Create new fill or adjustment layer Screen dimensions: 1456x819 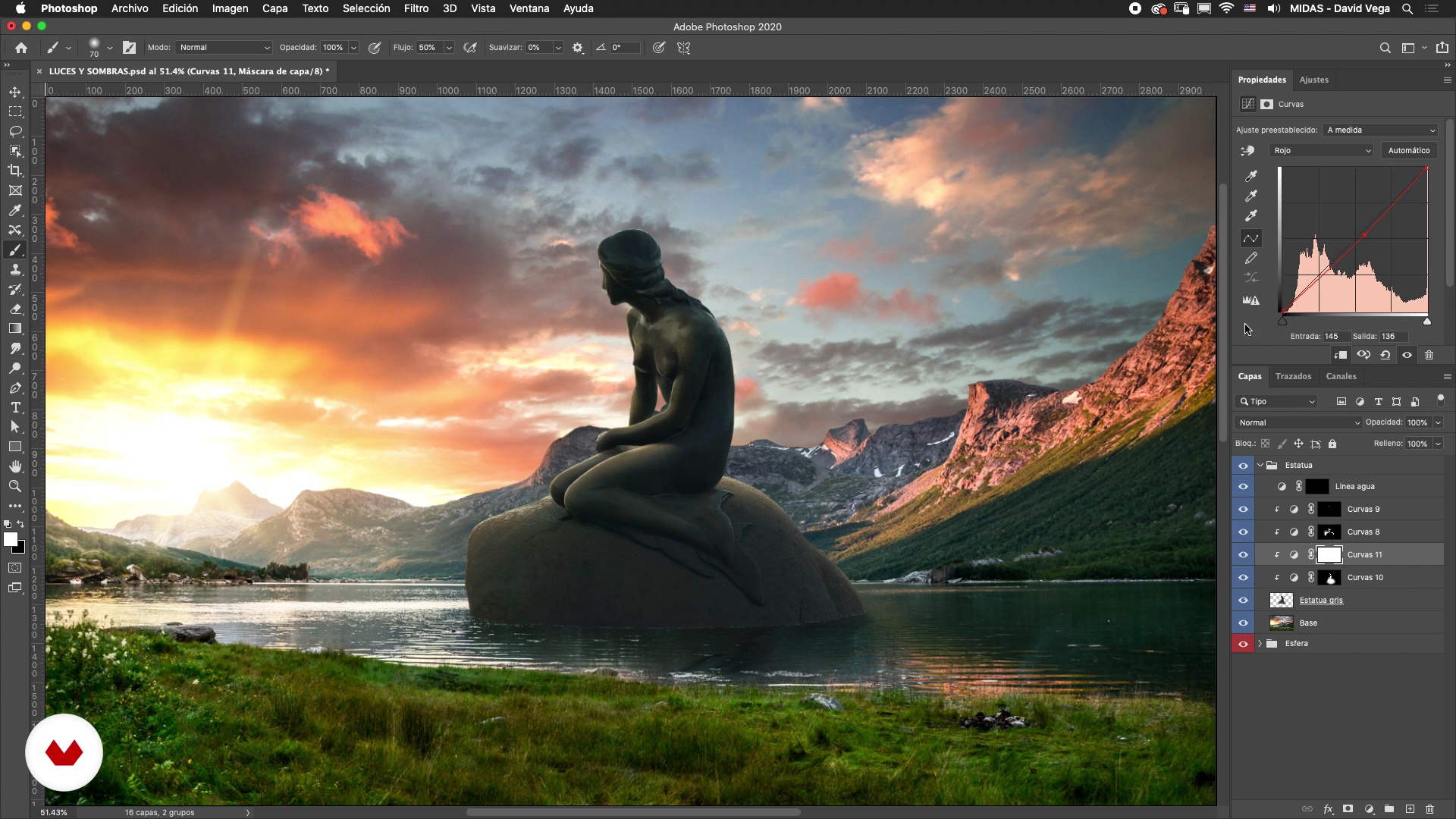(x=1370, y=809)
